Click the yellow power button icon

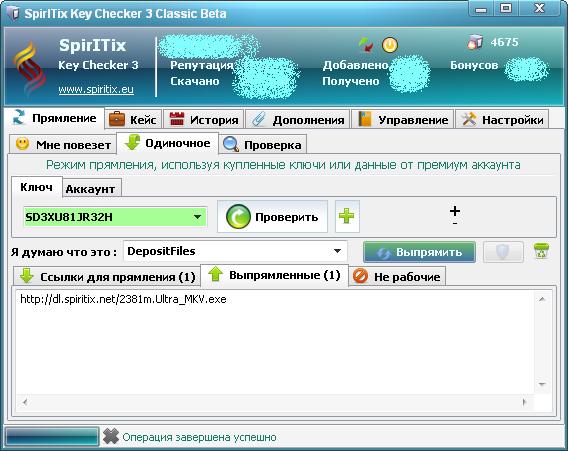coord(390,45)
